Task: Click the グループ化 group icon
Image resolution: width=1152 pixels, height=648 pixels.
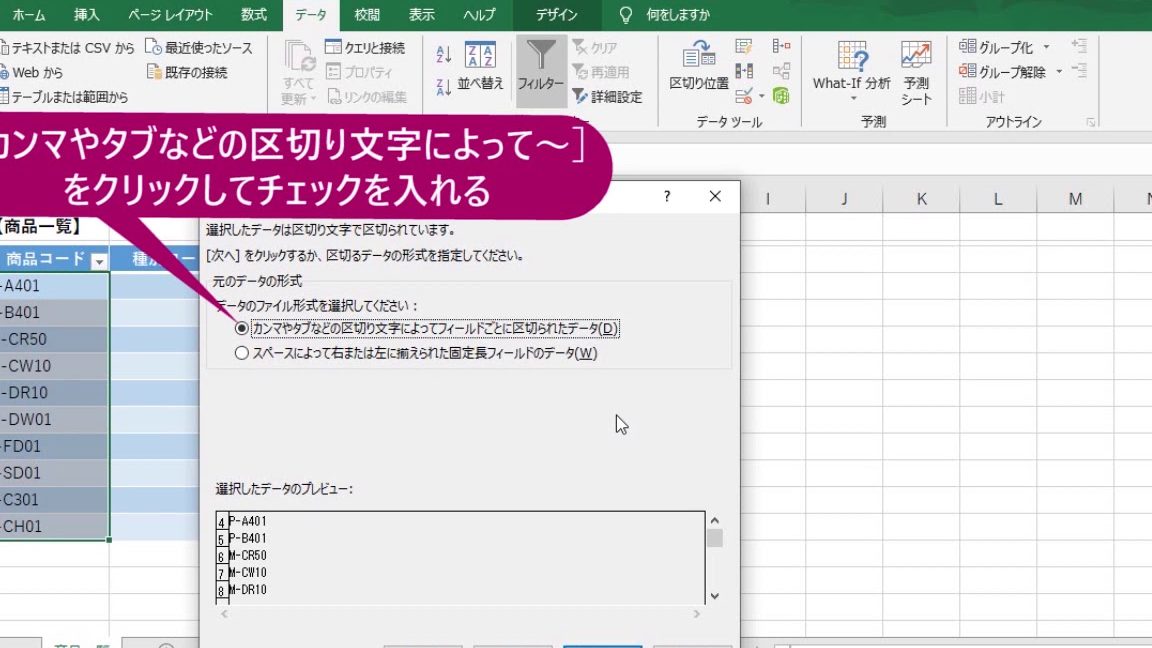Action: coord(968,46)
